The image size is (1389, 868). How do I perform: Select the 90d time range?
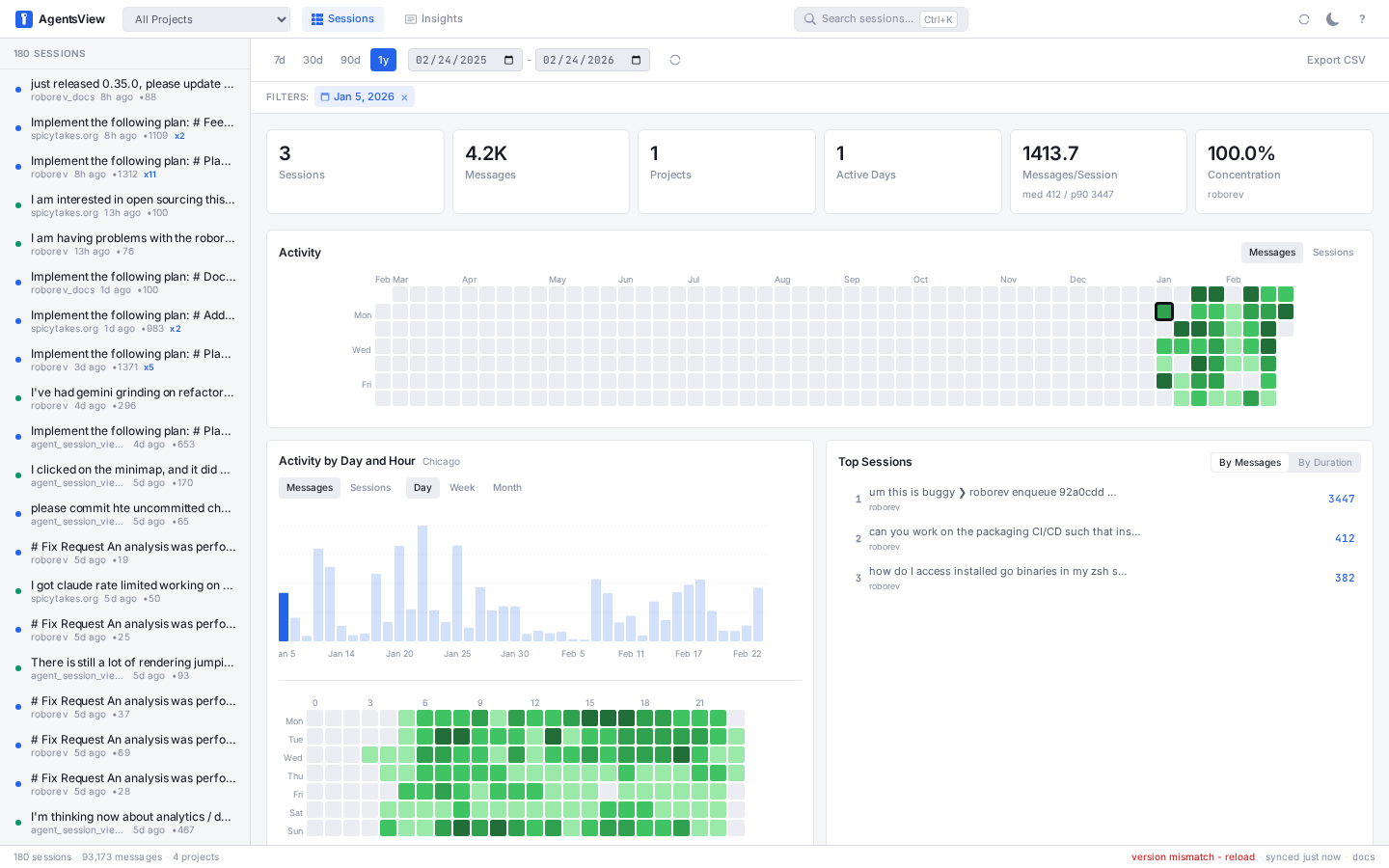coord(350,60)
